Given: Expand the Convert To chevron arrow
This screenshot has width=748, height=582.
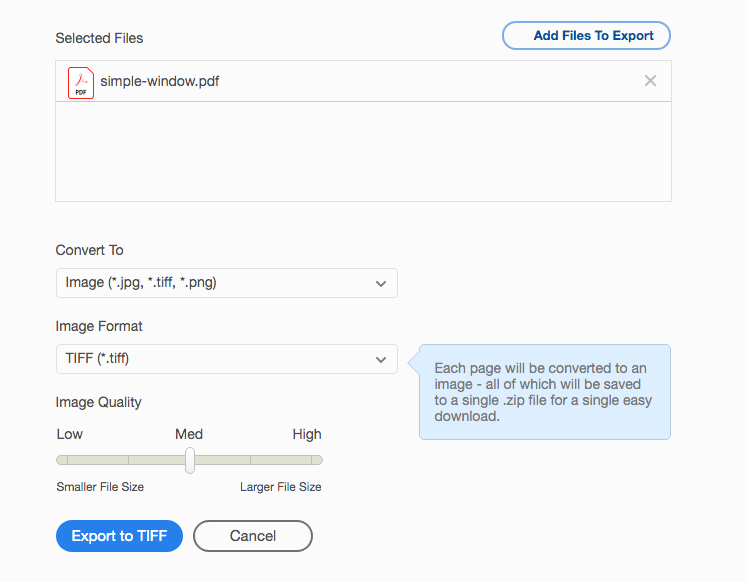Looking at the screenshot, I should click(x=381, y=283).
